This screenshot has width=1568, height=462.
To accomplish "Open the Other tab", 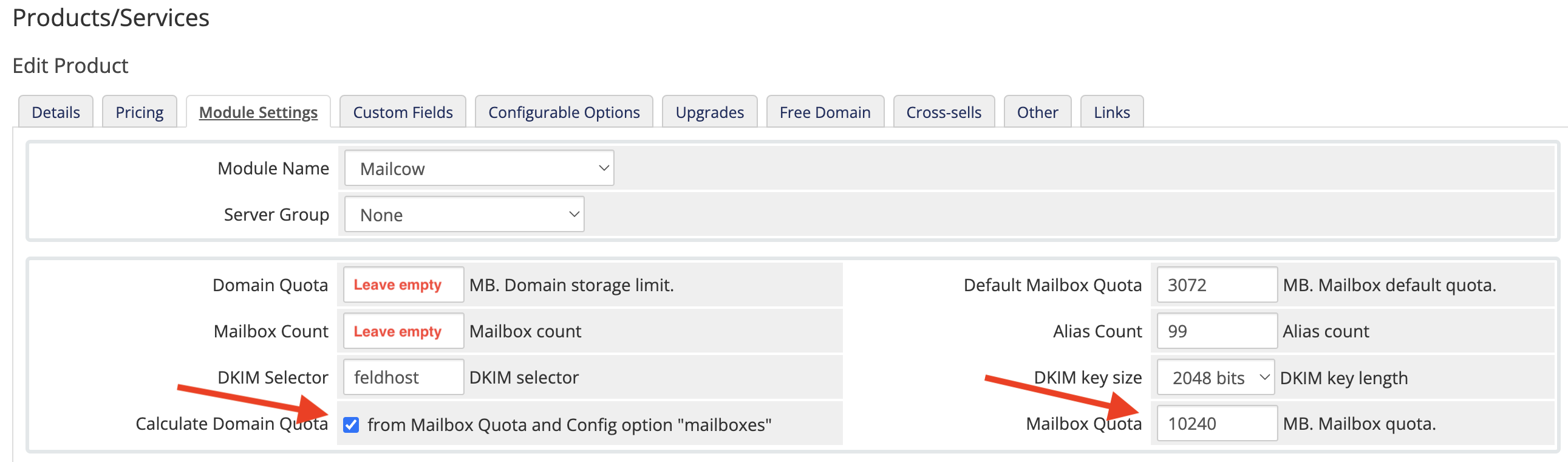I will point(1037,112).
